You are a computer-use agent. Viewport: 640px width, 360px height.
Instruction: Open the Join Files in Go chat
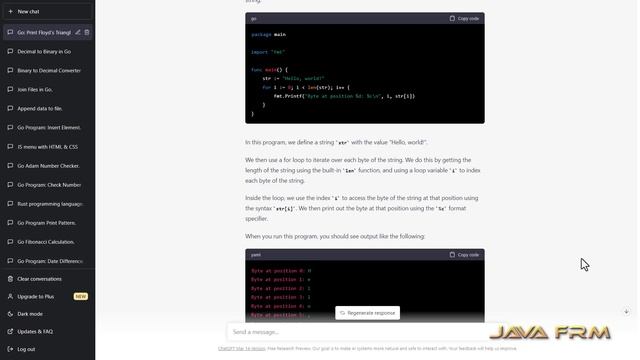[x=48, y=89]
